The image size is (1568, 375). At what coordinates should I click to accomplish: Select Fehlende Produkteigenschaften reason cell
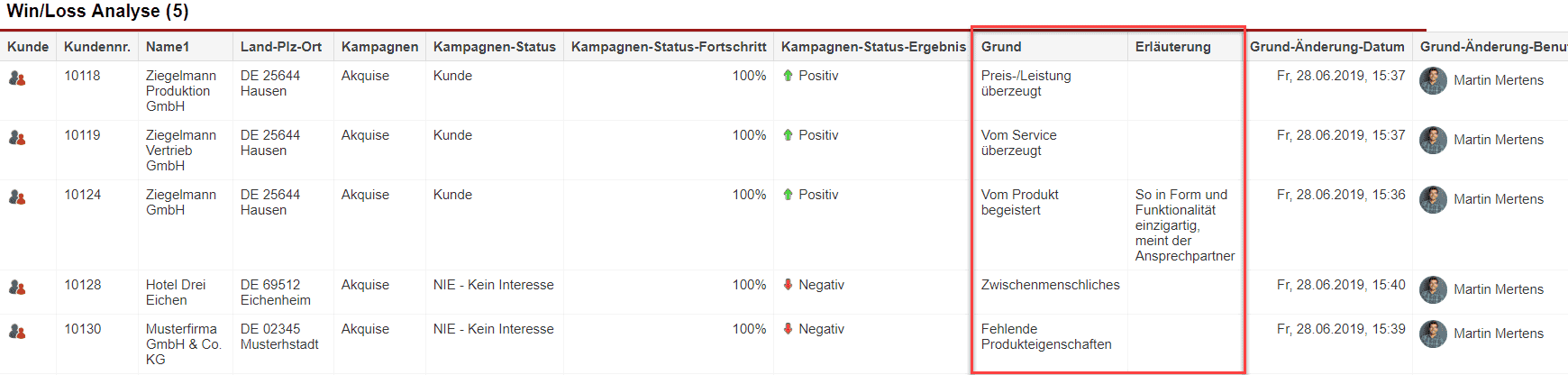click(x=1046, y=337)
